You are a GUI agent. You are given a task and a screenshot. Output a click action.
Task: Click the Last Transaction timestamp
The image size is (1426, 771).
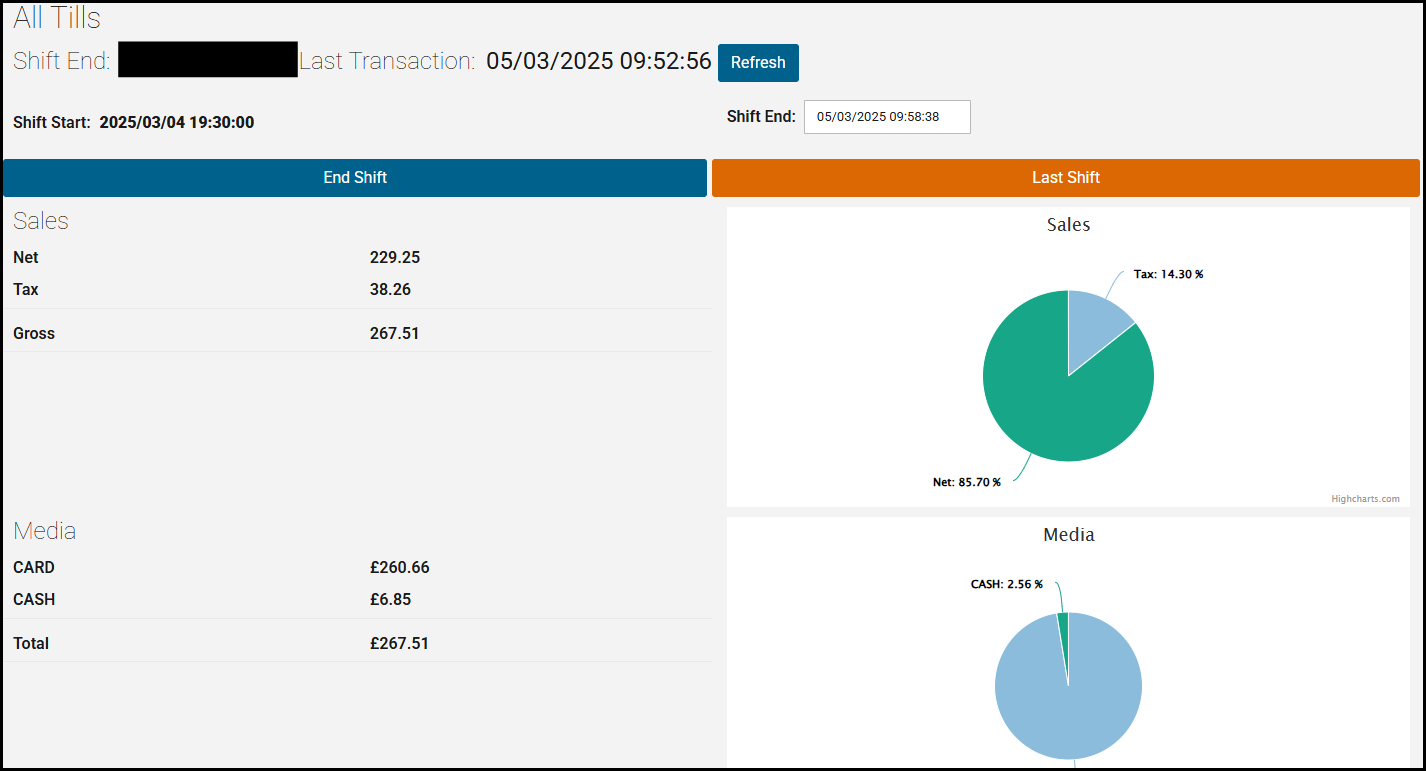[598, 61]
